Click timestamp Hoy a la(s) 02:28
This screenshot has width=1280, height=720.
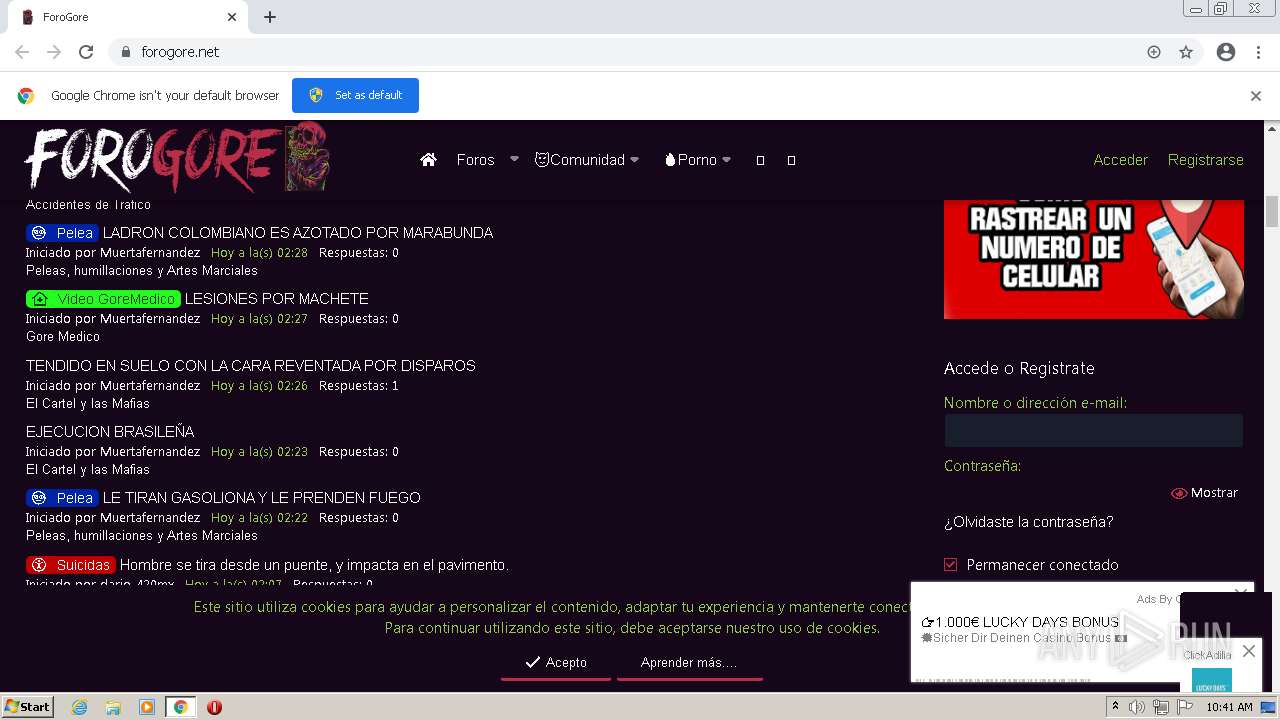pyautogui.click(x=259, y=253)
